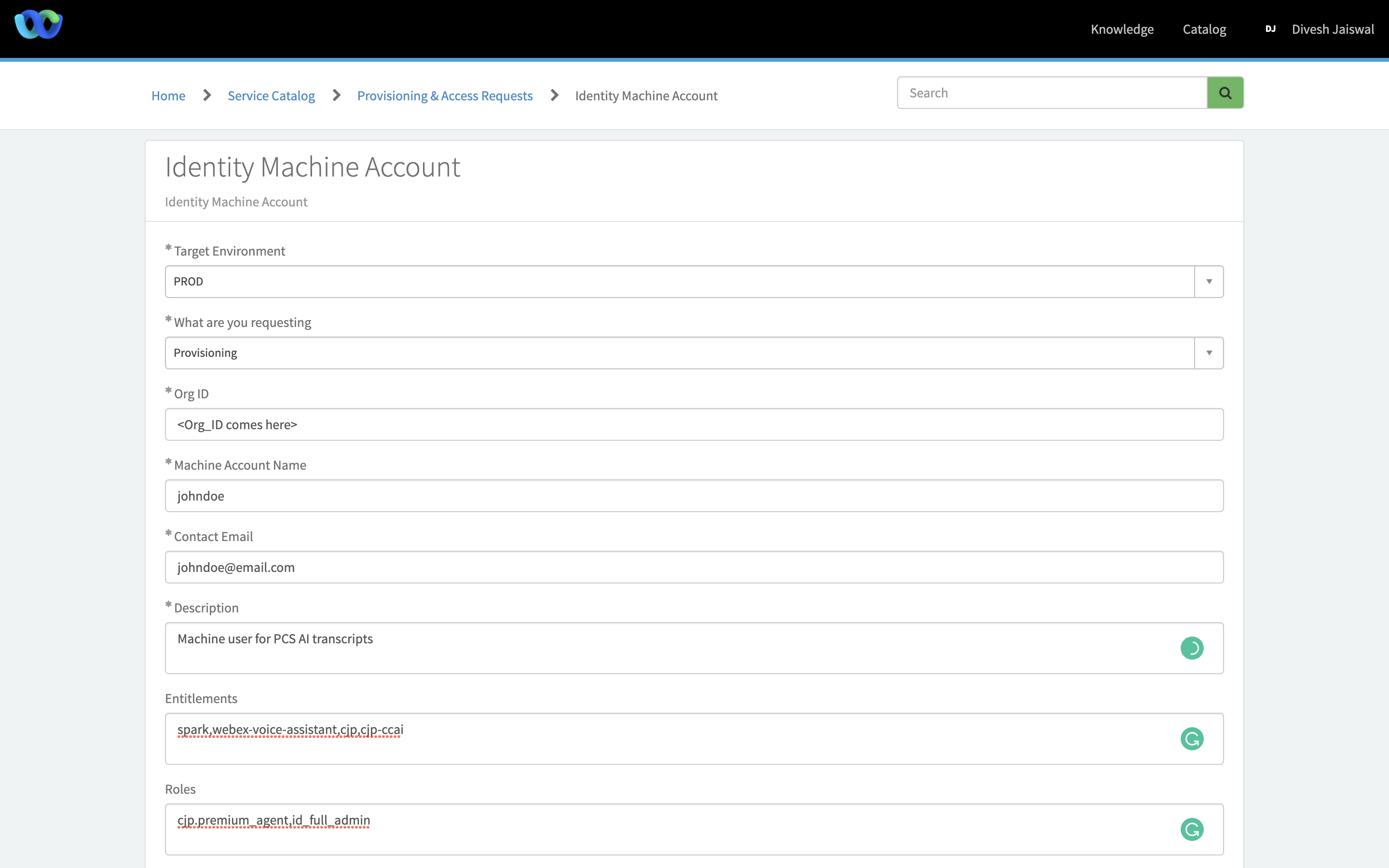1389x868 pixels.
Task: Click the Contact Email field
Action: tap(694, 567)
